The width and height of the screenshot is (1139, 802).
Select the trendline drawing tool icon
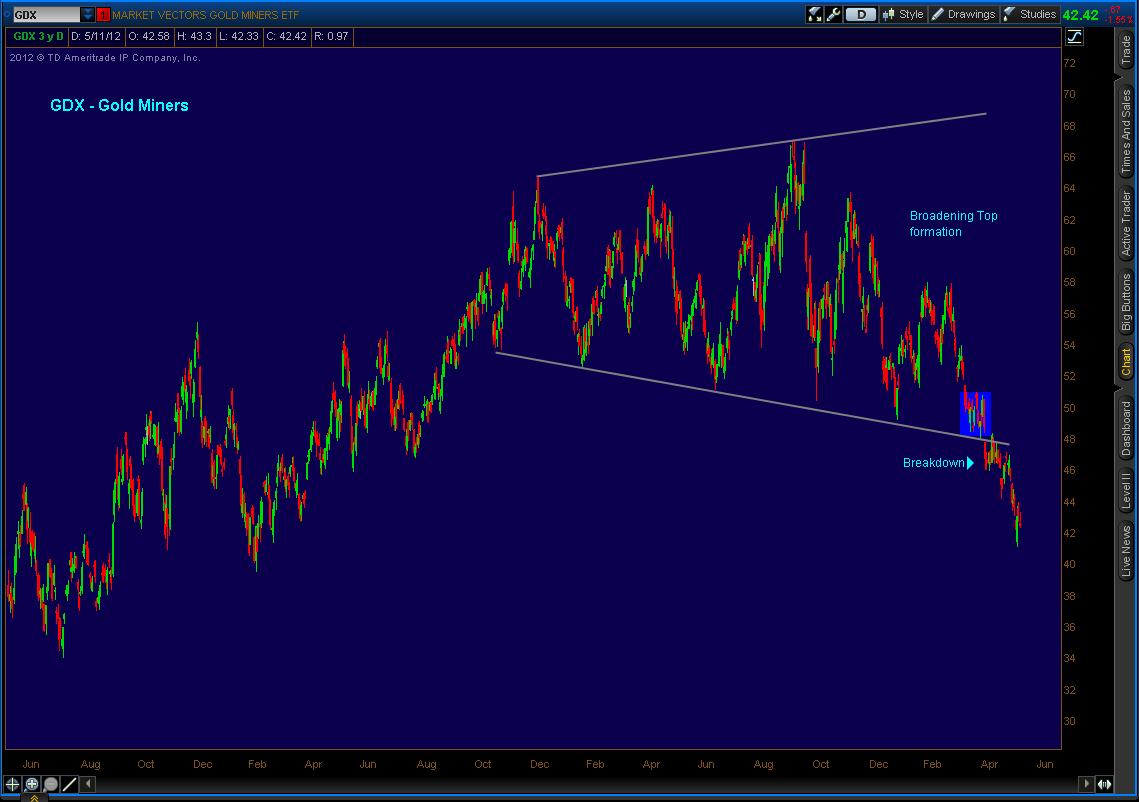click(x=69, y=784)
